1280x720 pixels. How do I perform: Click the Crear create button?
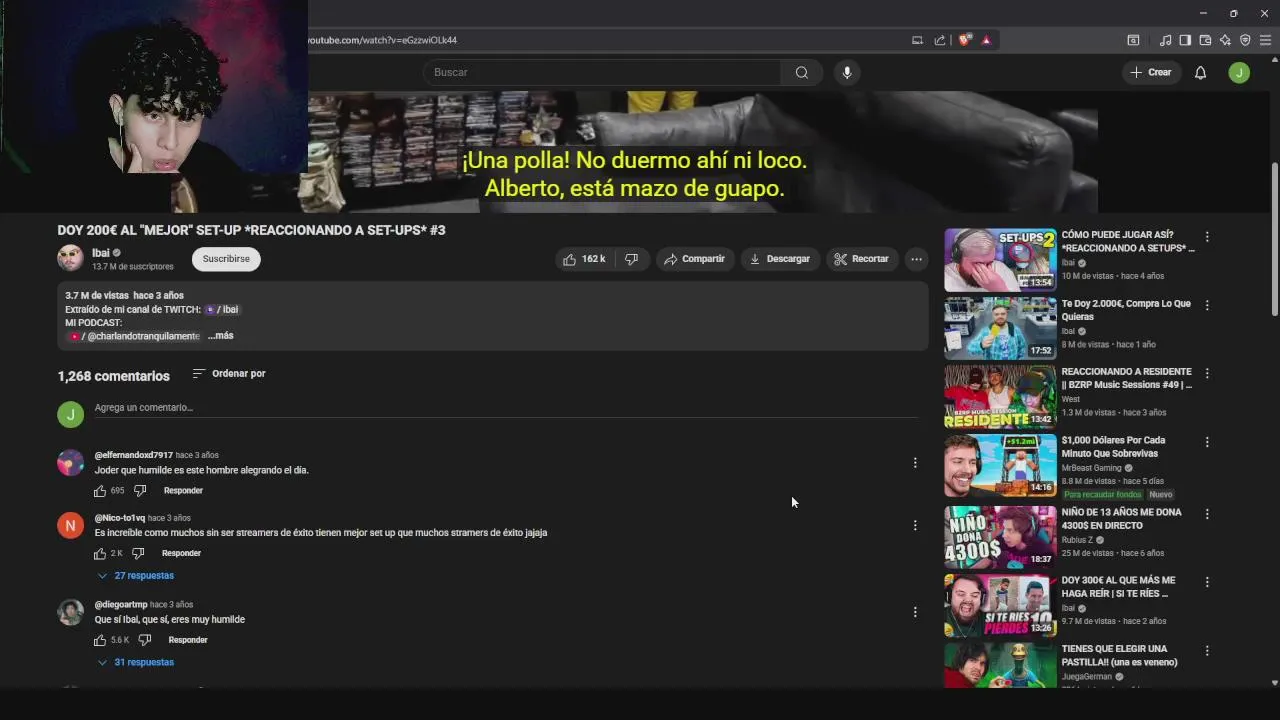coord(1151,72)
